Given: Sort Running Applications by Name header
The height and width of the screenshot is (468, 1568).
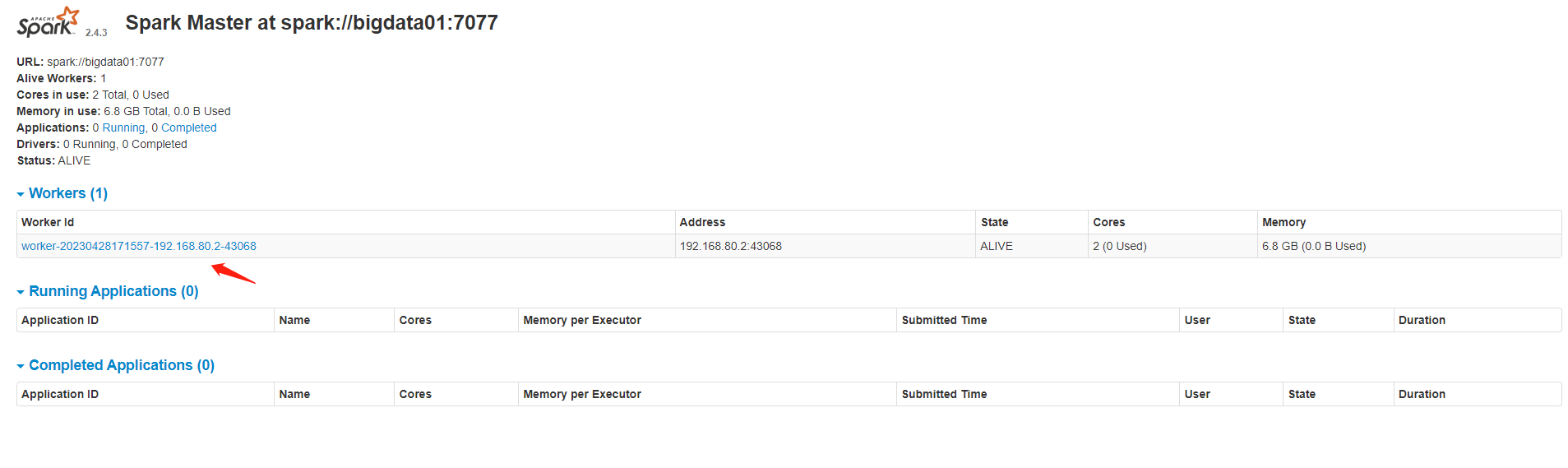Looking at the screenshot, I should 294,320.
